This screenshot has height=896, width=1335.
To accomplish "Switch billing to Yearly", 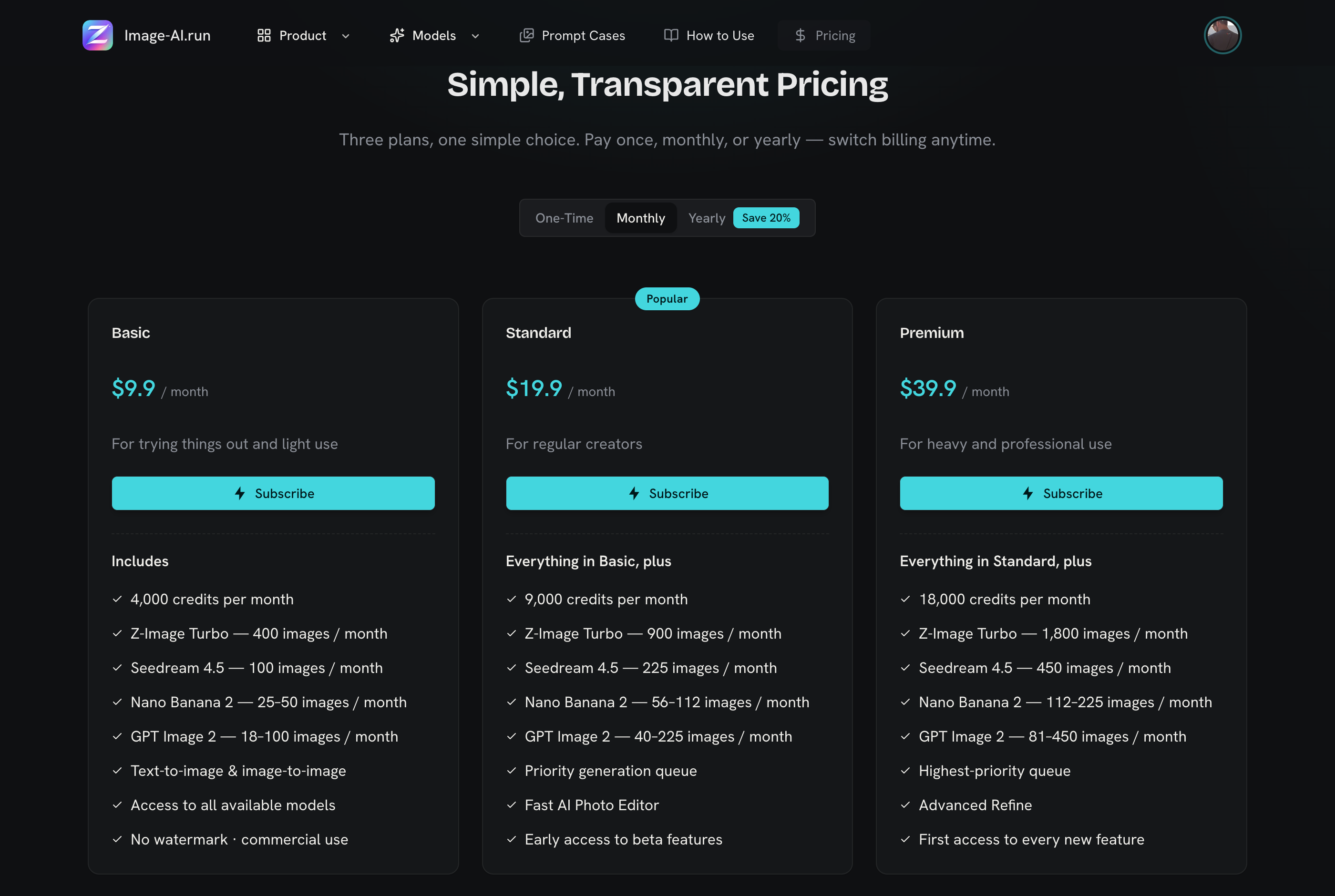I will pyautogui.click(x=707, y=218).
